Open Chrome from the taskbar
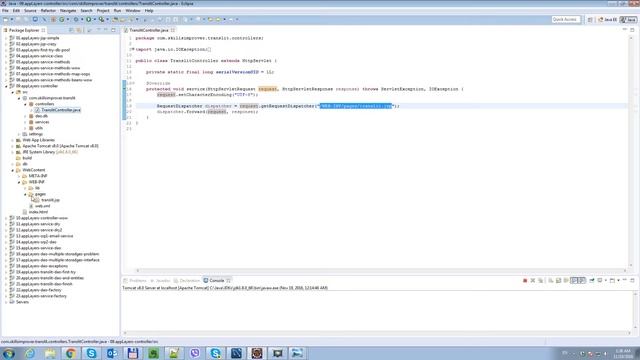 [71, 353]
